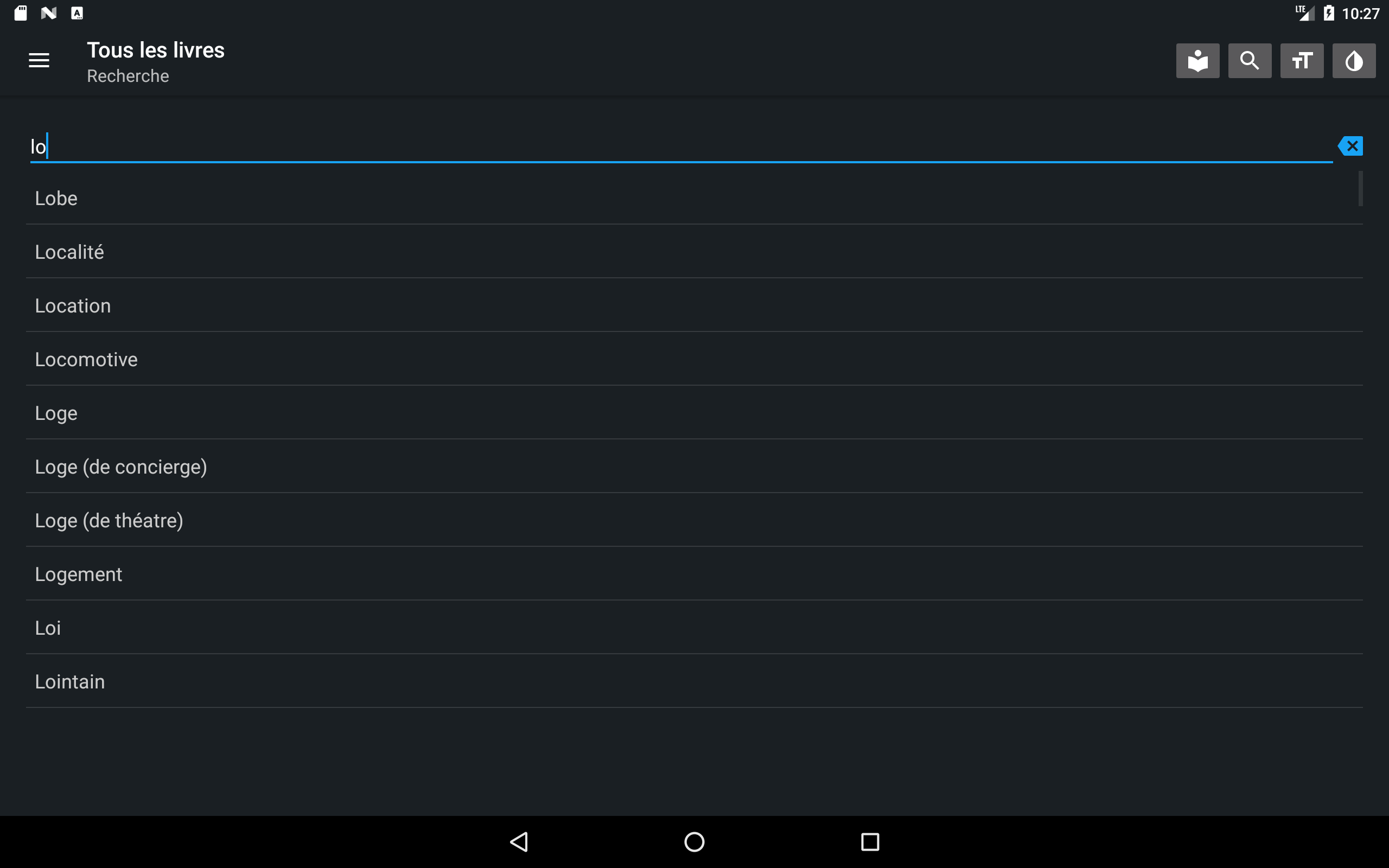Image resolution: width=1389 pixels, height=868 pixels.
Task: Tap the Android back navigation button
Action: click(x=519, y=841)
